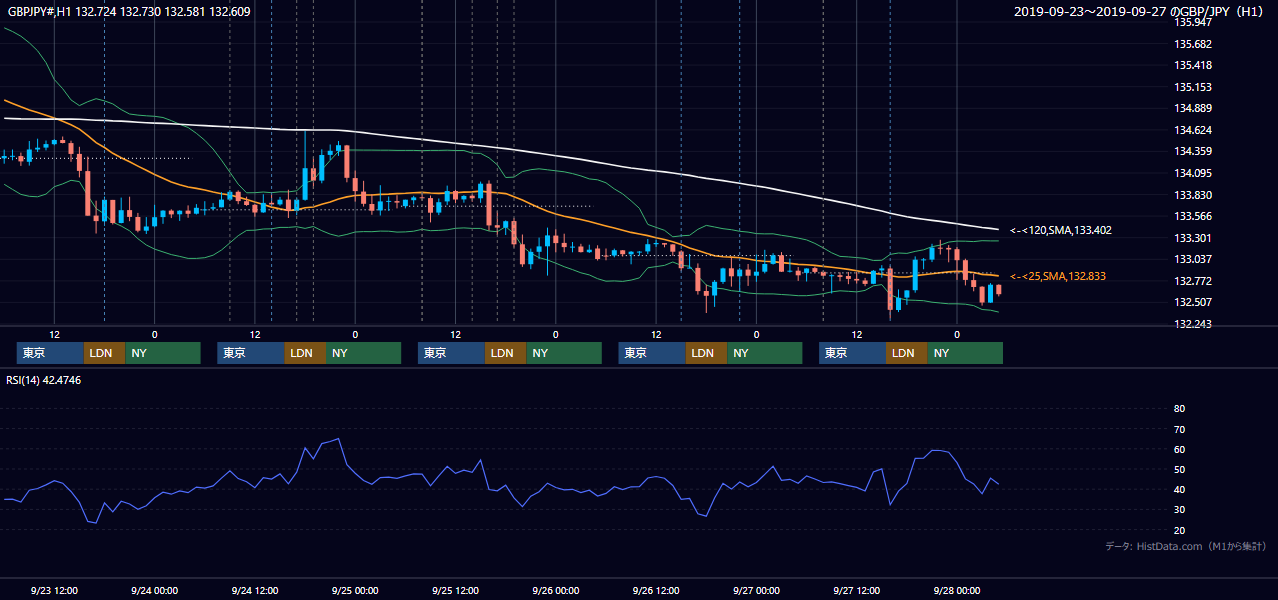Click price axis value 134.359
The image size is (1278, 600).
1192,152
